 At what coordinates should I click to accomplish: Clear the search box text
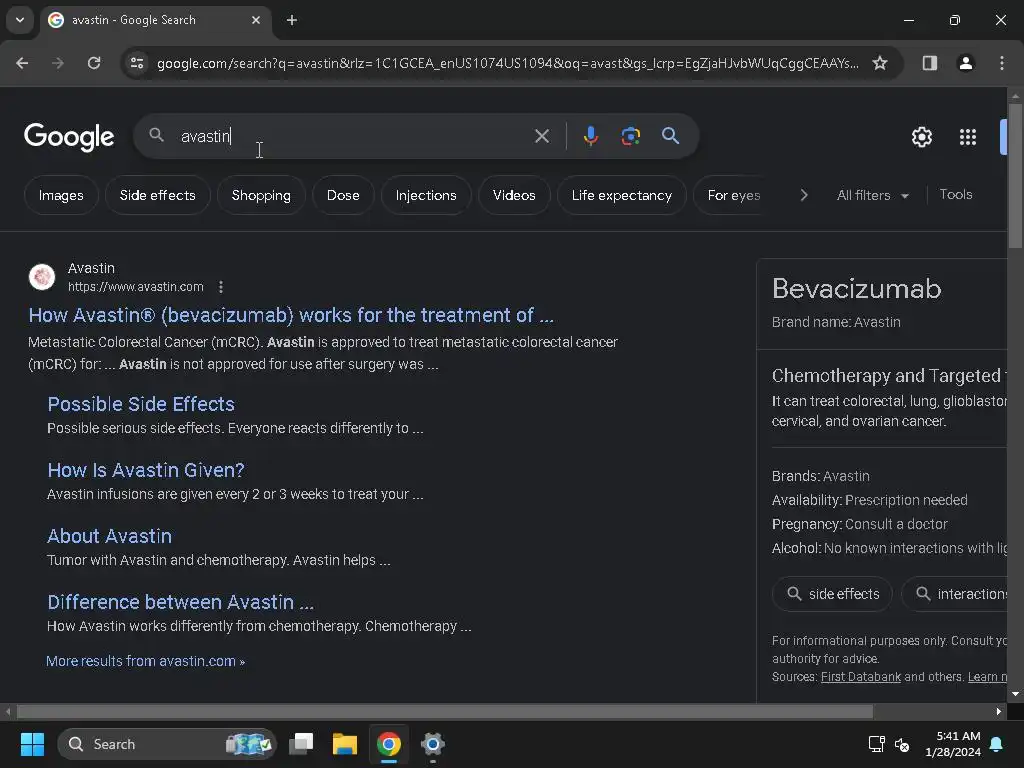pyautogui.click(x=541, y=136)
